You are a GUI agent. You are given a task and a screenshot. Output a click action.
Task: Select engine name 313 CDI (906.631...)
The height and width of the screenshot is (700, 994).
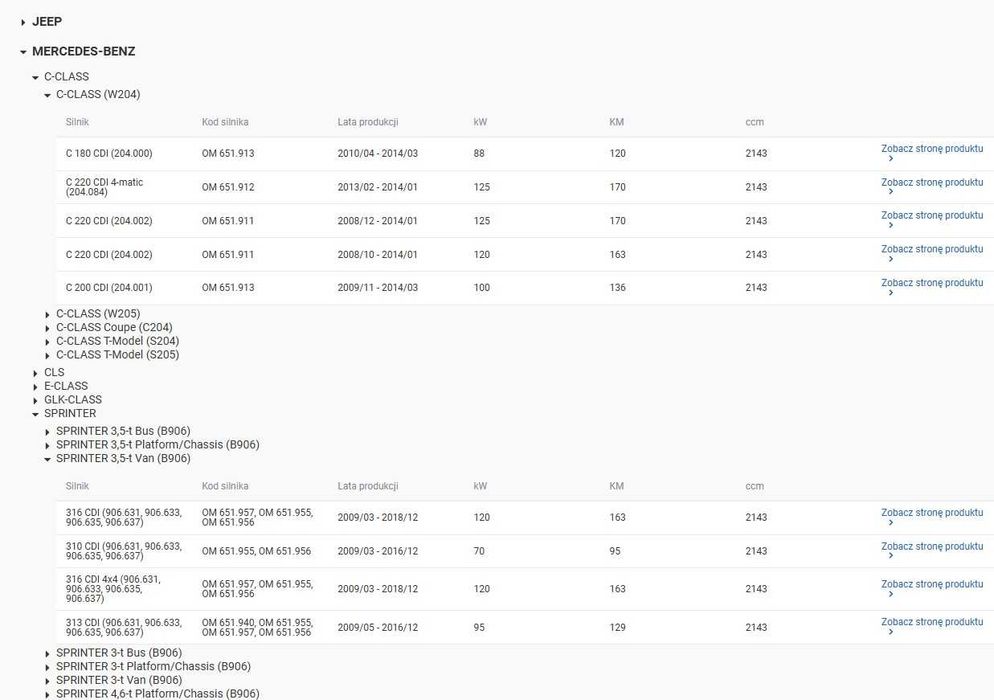(124, 628)
